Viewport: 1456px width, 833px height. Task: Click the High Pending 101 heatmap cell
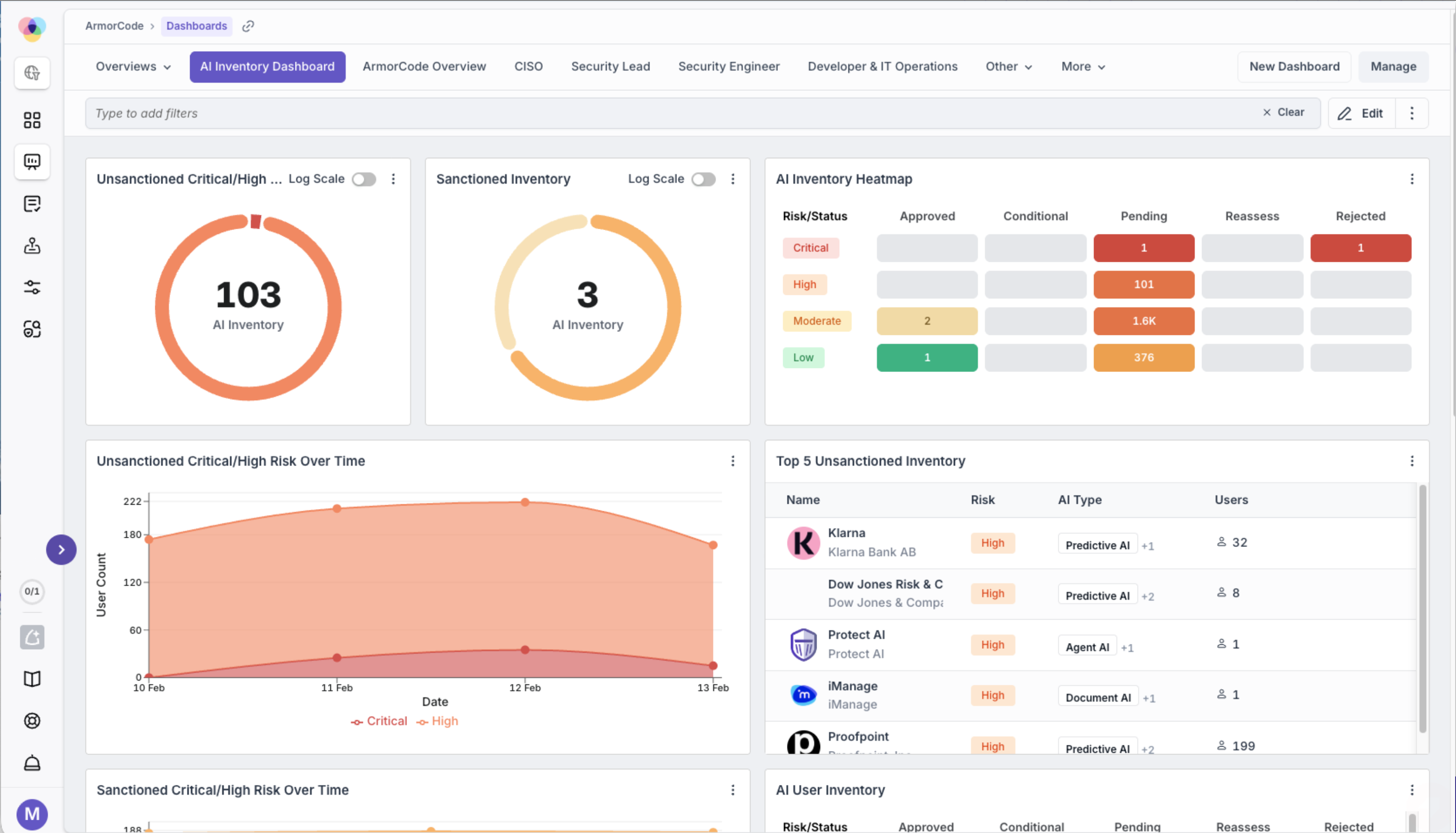pos(1143,284)
